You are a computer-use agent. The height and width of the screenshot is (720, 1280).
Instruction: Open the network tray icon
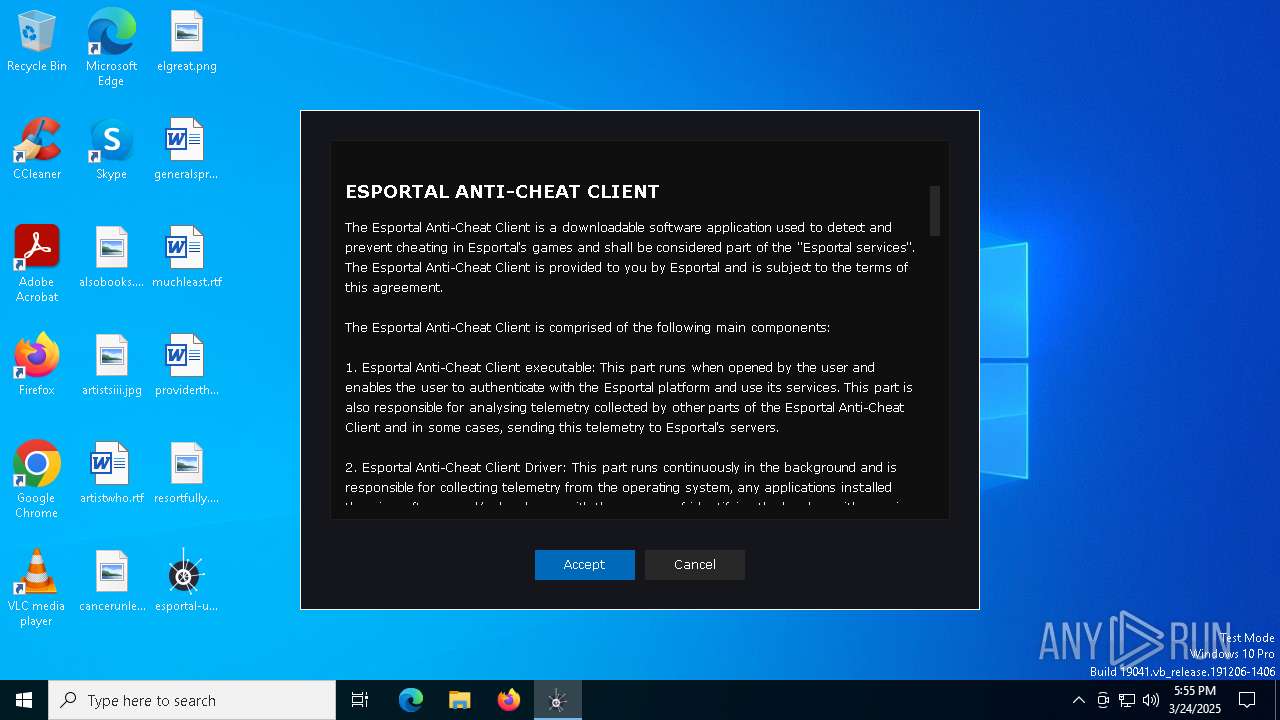coord(1127,700)
